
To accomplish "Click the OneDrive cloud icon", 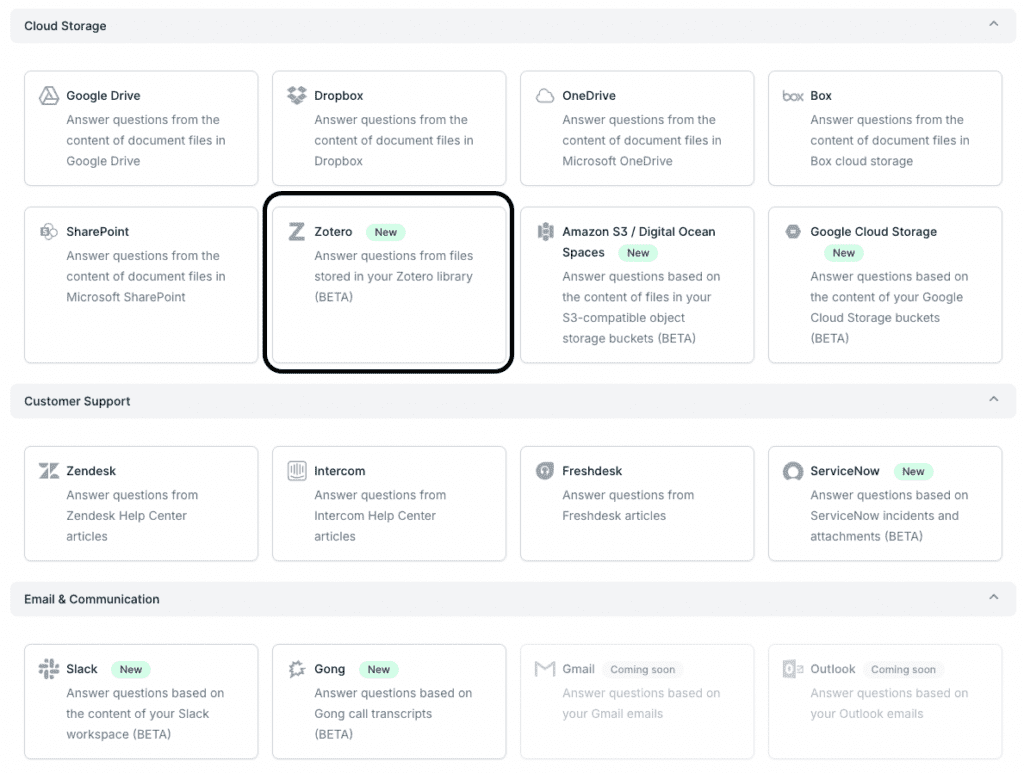I will coord(544,96).
